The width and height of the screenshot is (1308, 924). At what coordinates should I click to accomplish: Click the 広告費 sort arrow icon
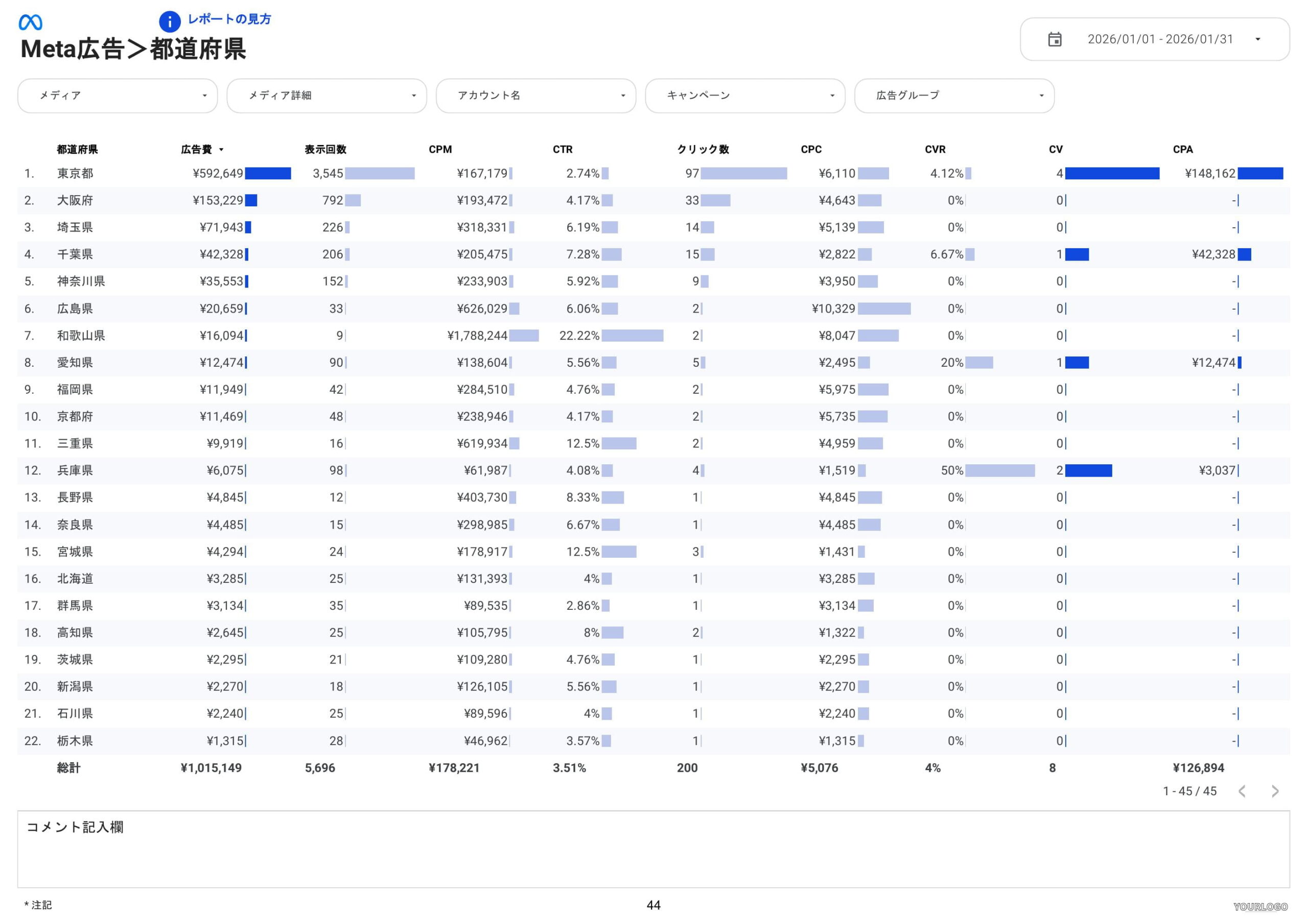222,150
